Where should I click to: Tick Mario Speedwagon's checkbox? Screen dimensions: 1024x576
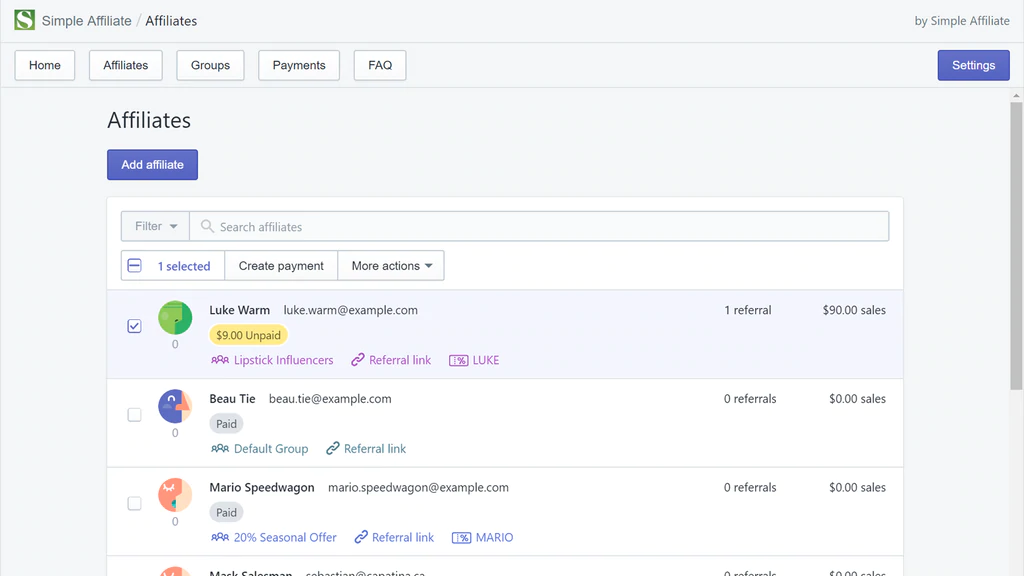tap(135, 504)
